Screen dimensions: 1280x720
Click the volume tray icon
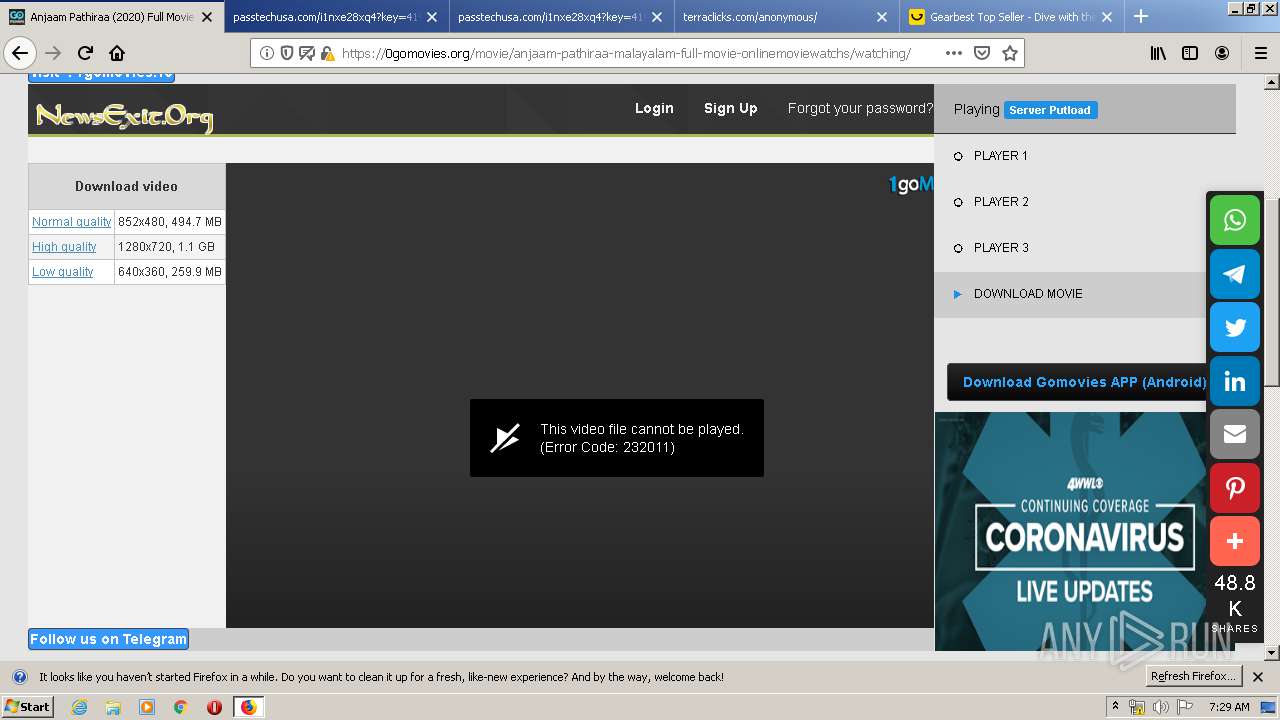(x=1161, y=707)
